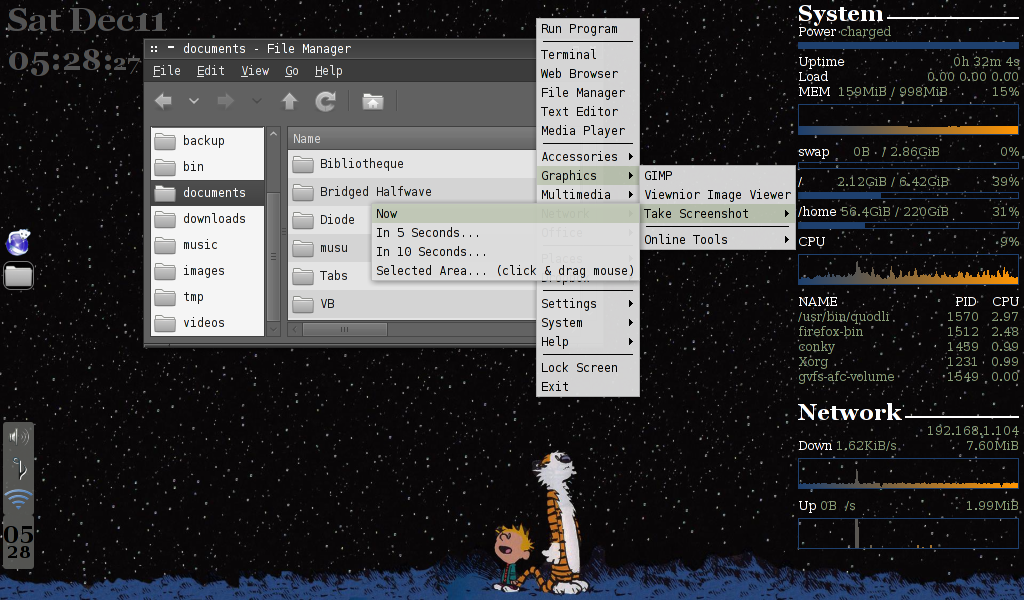Open the Help menu in File Manager
This screenshot has width=1024, height=600.
coord(328,71)
